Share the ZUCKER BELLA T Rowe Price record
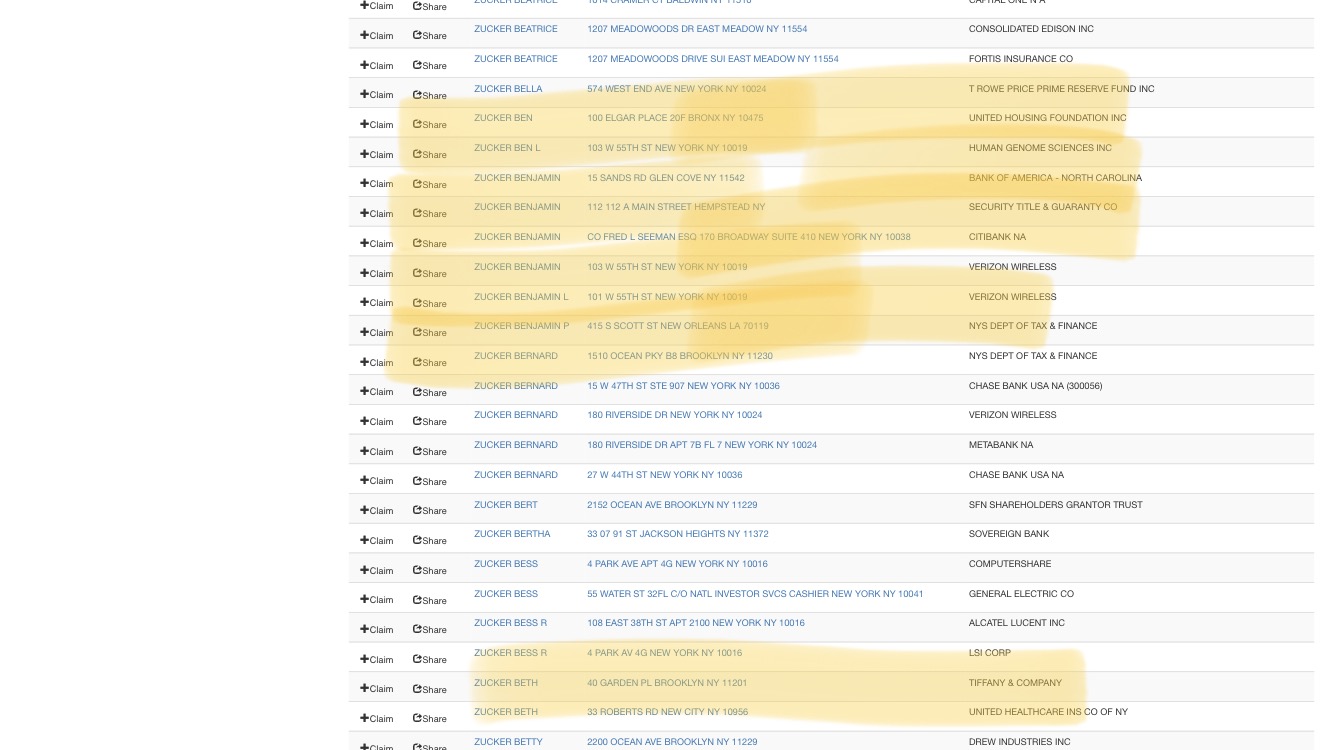Image resolution: width=1334 pixels, height=750 pixels. [x=430, y=95]
